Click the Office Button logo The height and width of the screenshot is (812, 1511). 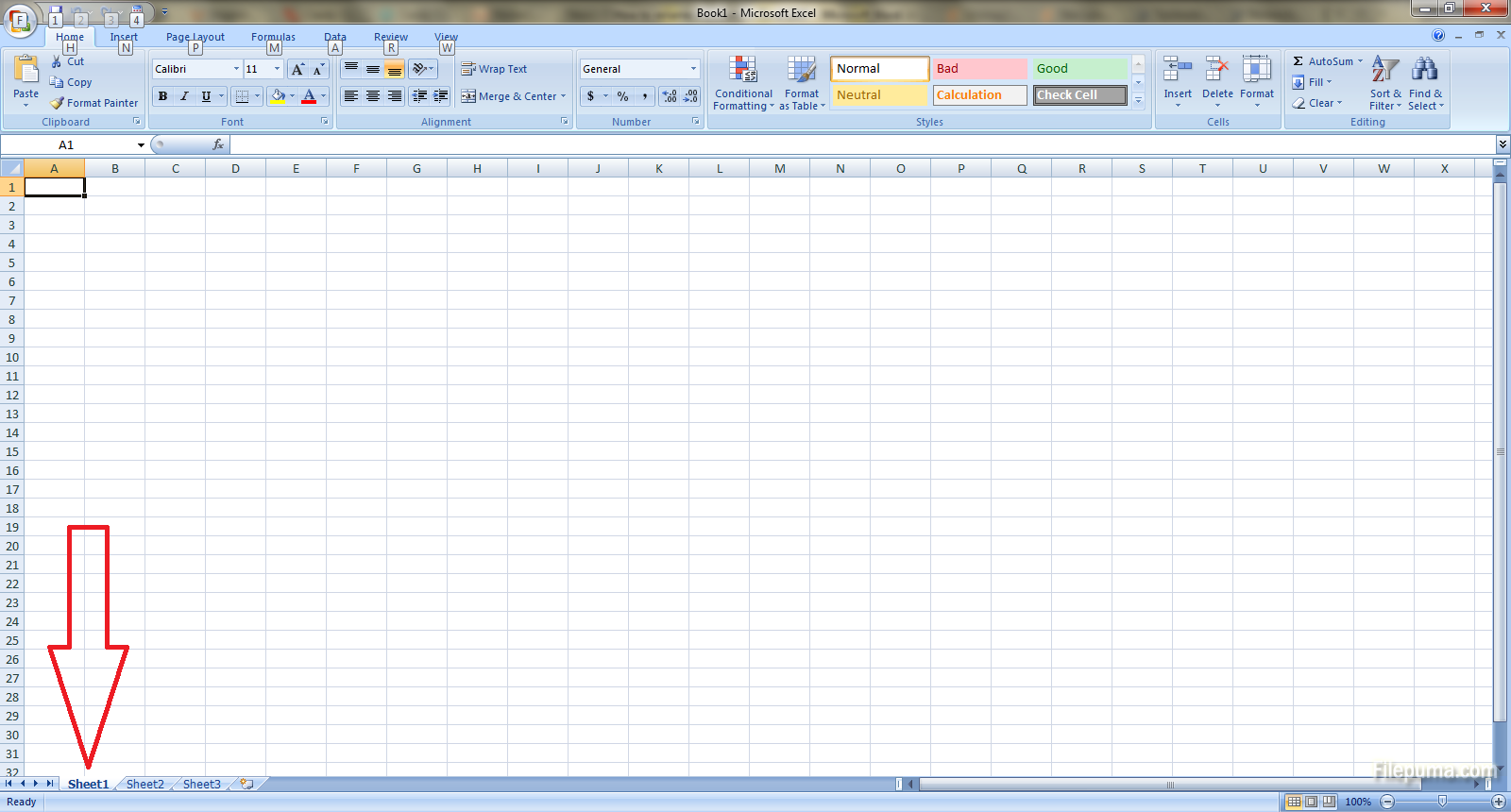[x=20, y=20]
